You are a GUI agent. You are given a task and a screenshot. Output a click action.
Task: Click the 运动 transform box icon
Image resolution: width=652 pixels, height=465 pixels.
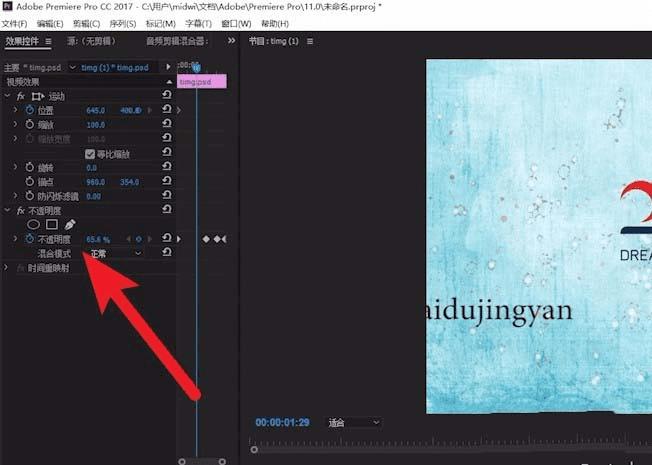38,96
